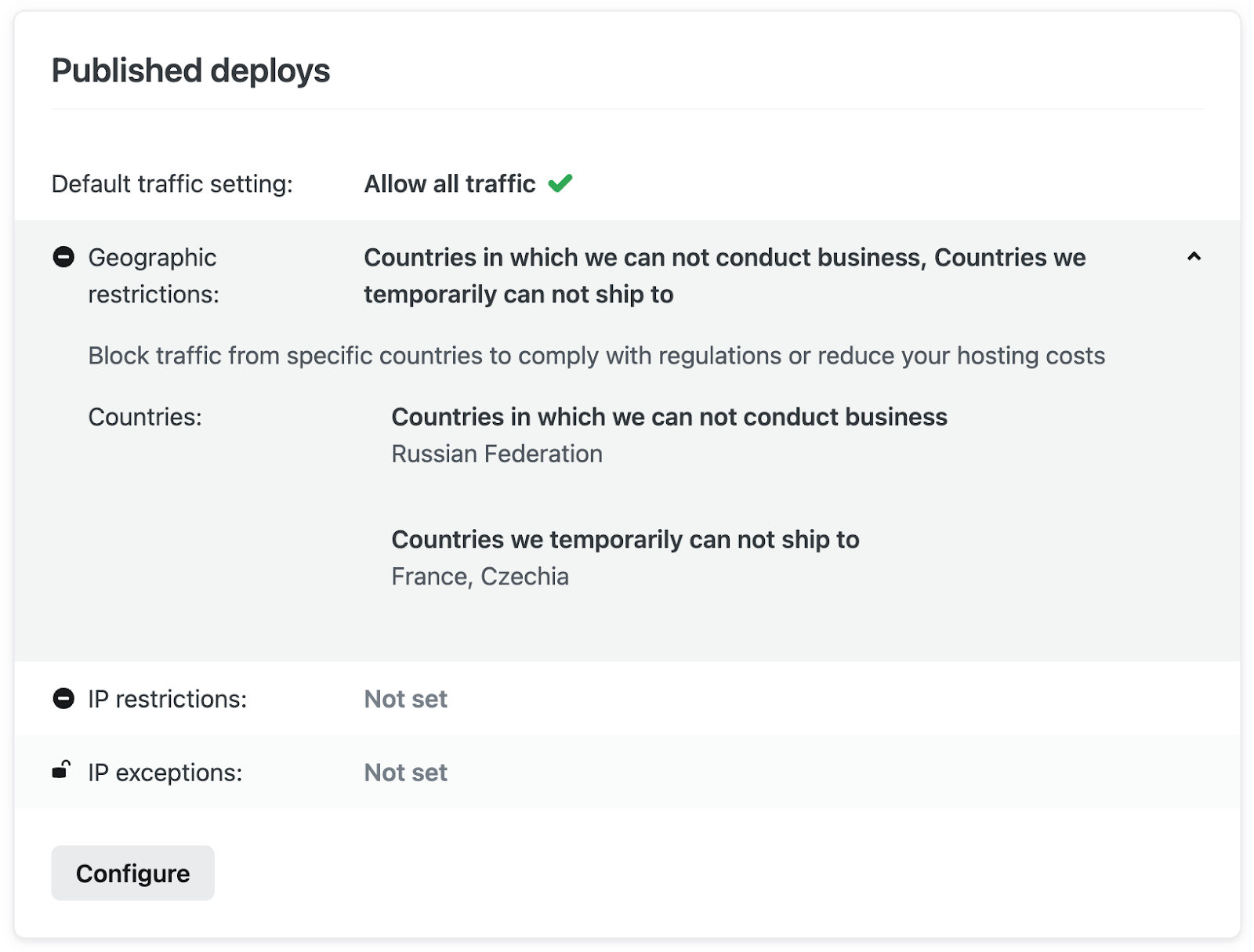Click the IP restrictions label
The width and height of the screenshot is (1254, 952).
(x=167, y=699)
